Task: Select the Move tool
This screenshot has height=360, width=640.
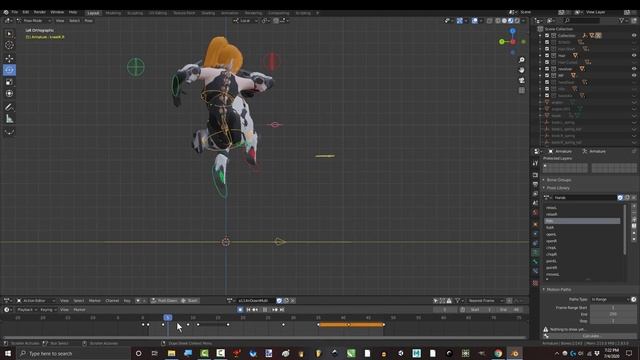Action: [9, 58]
